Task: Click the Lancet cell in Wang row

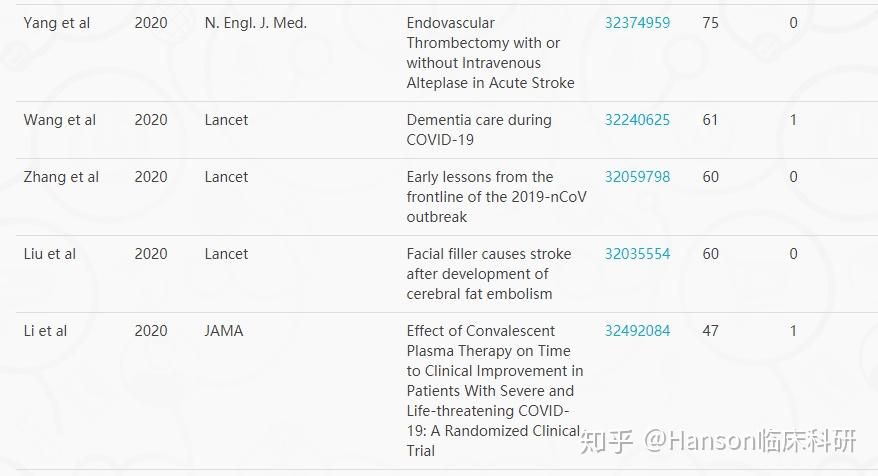Action: click(226, 120)
